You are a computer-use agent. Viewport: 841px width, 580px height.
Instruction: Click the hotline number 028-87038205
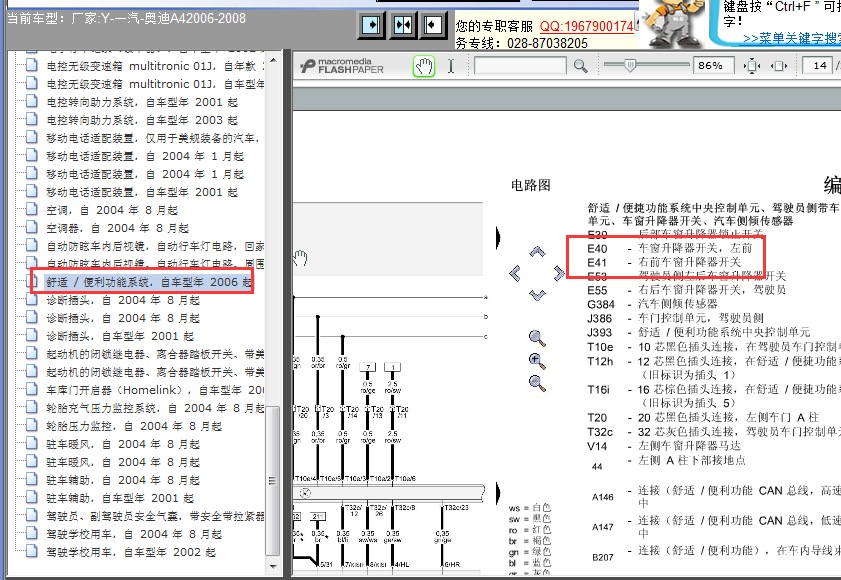pos(548,43)
